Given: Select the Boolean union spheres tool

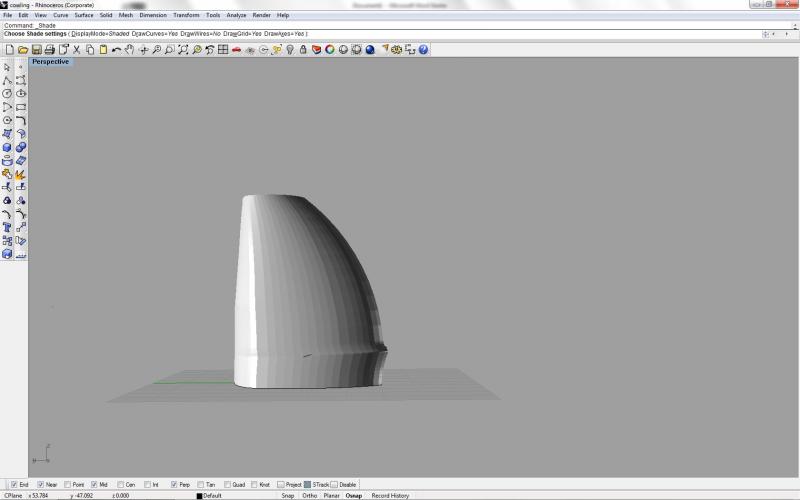Looking at the screenshot, I should click(x=20, y=147).
